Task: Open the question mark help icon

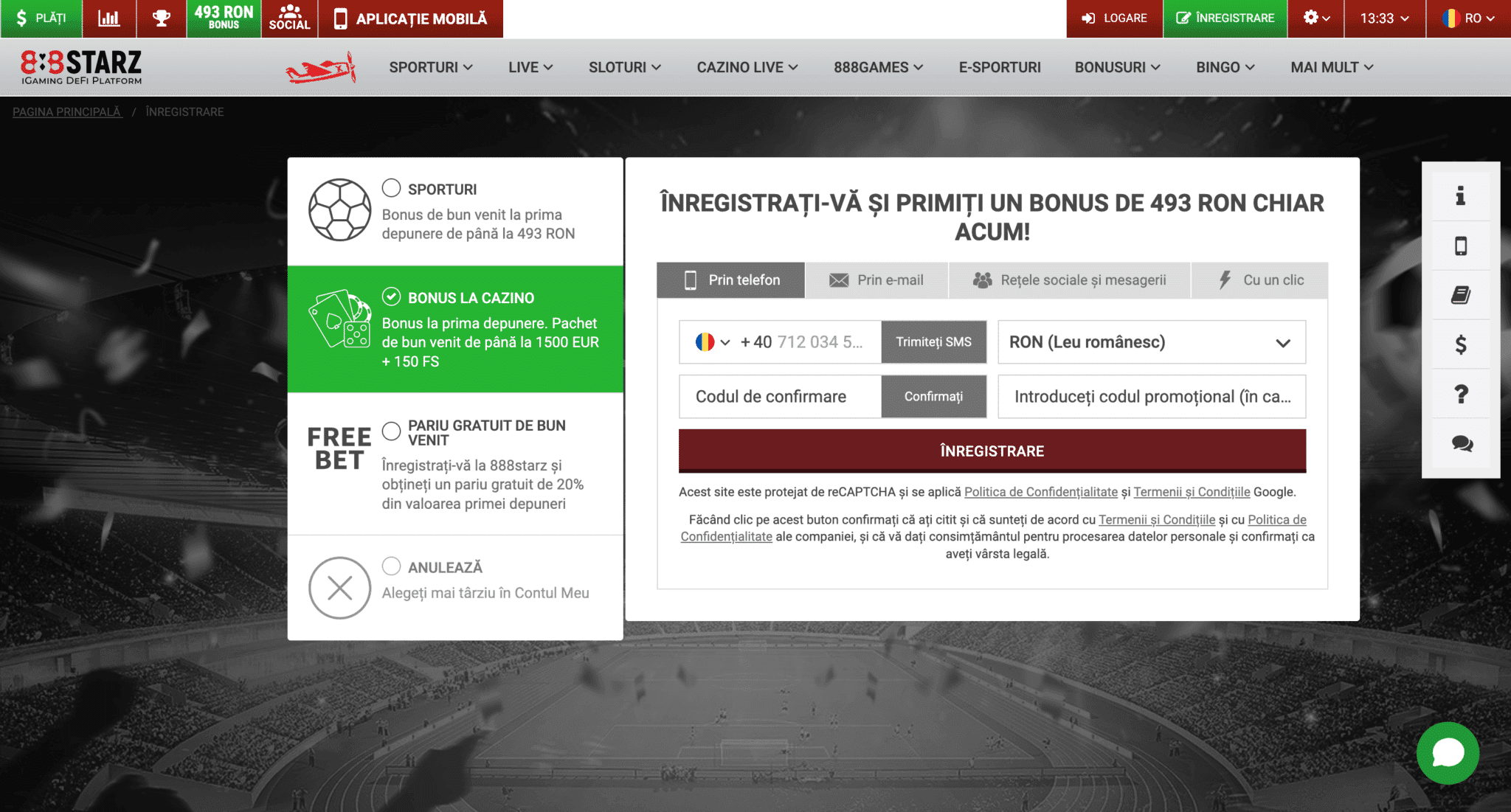Action: pyautogui.click(x=1460, y=394)
